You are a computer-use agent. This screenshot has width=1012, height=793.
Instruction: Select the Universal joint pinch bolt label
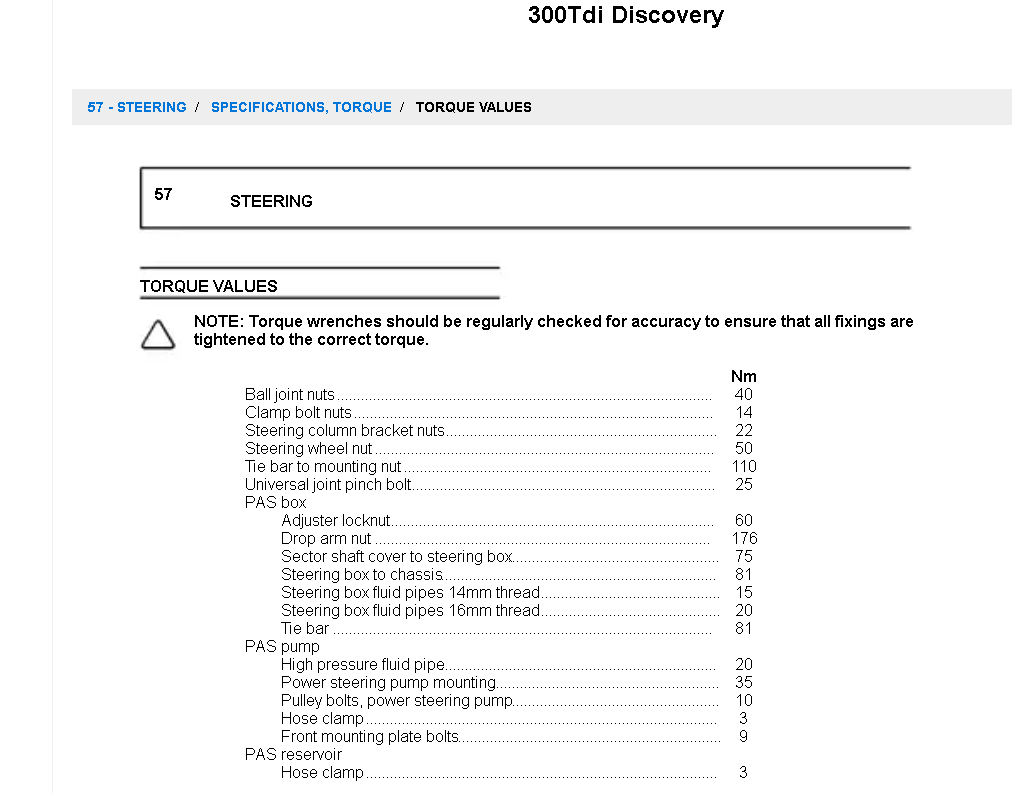point(328,485)
